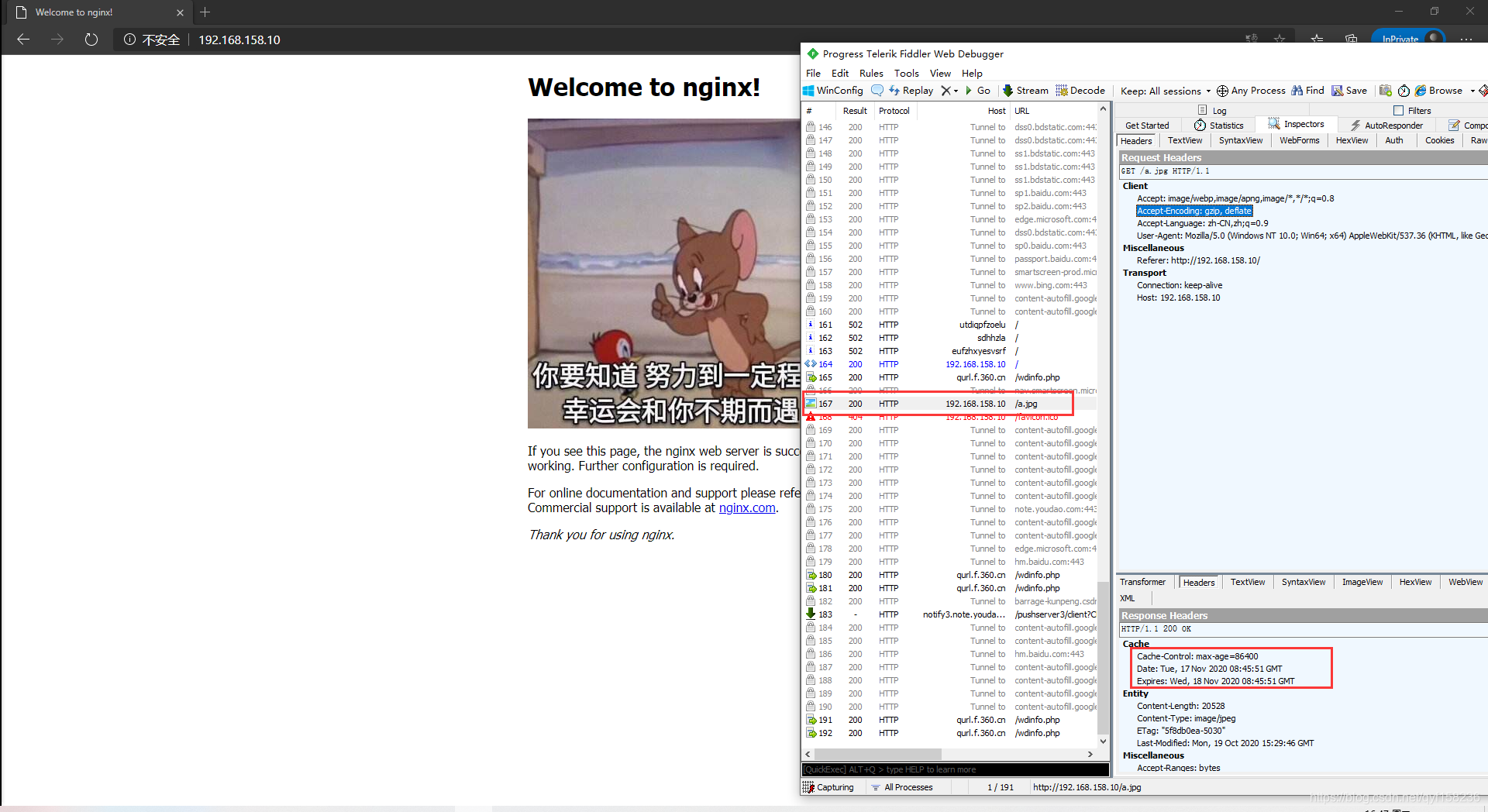The height and width of the screenshot is (812, 1488).
Task: Open the Edit menu in Fiddler
Action: coord(840,73)
